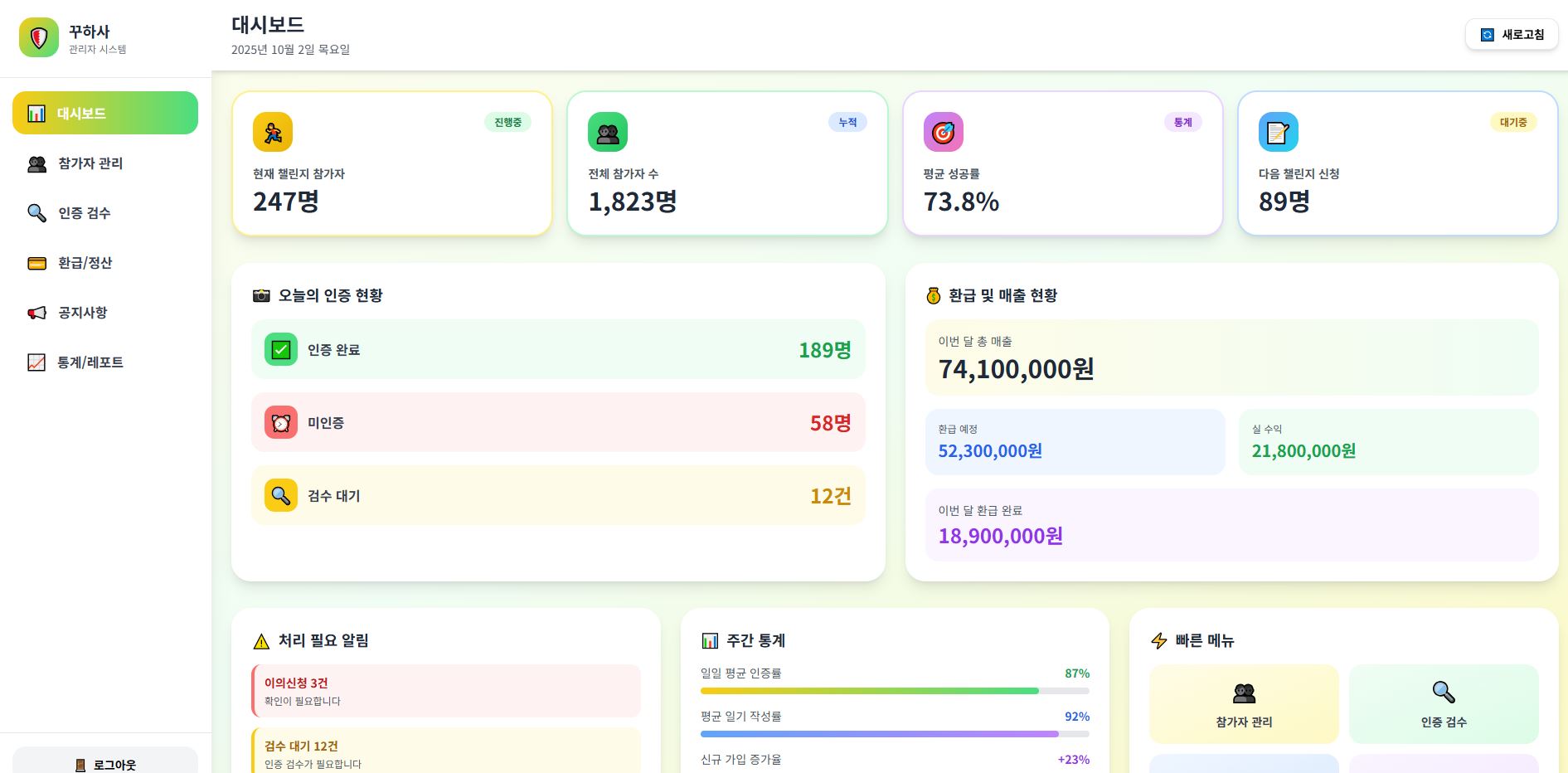Click the warning triangle icon beside 처리 필요 알림
This screenshot has width=1568, height=773.
pyautogui.click(x=261, y=641)
